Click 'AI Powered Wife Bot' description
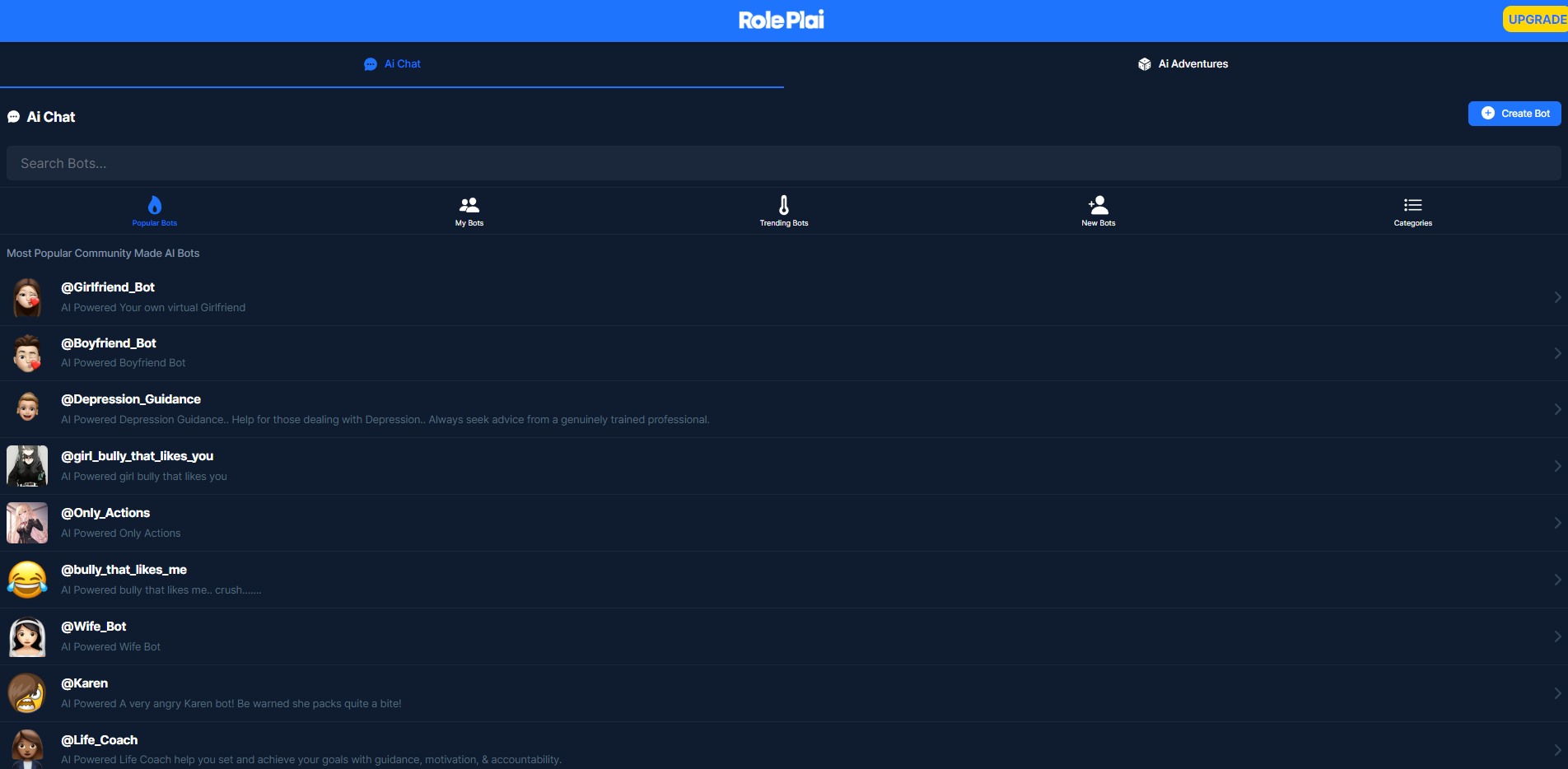Screen dimensions: 1568x769 (x=111, y=647)
